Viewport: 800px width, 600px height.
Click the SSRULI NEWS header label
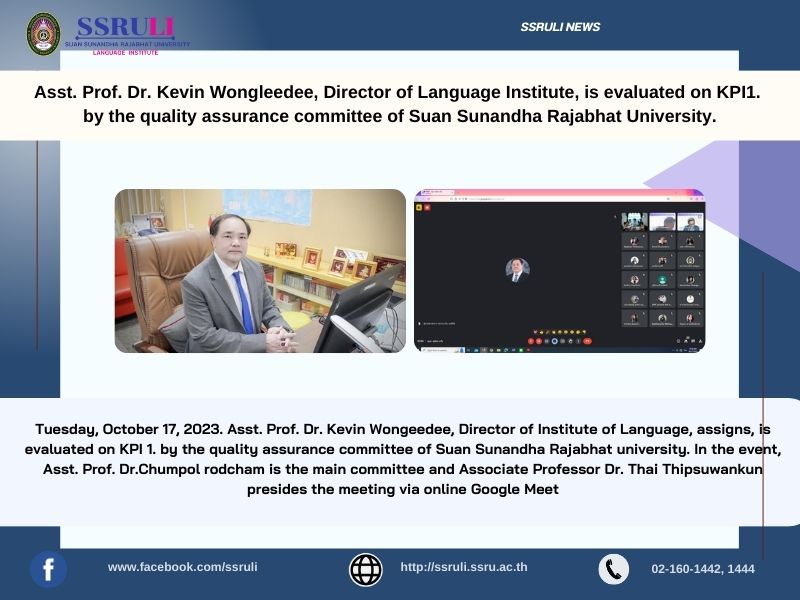pyautogui.click(x=560, y=27)
